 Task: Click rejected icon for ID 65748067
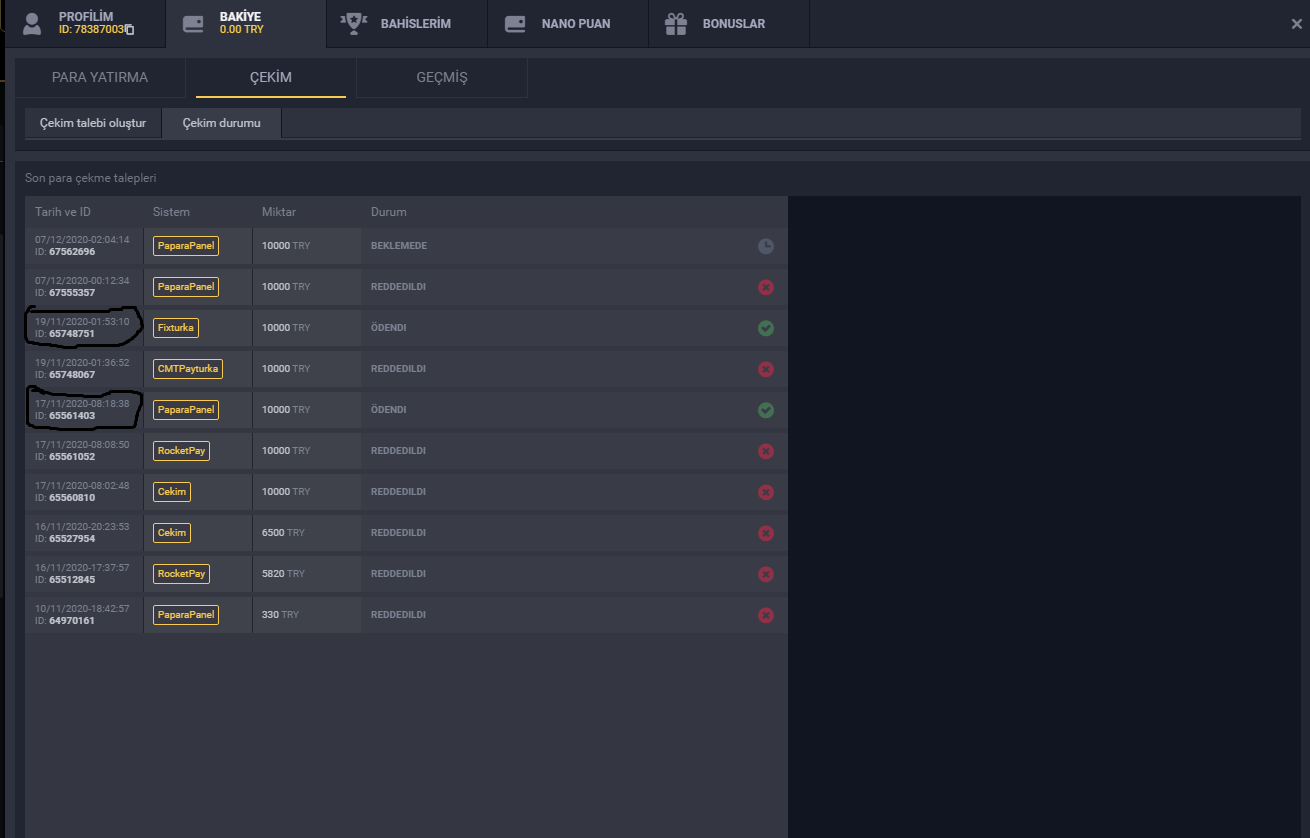click(x=766, y=369)
